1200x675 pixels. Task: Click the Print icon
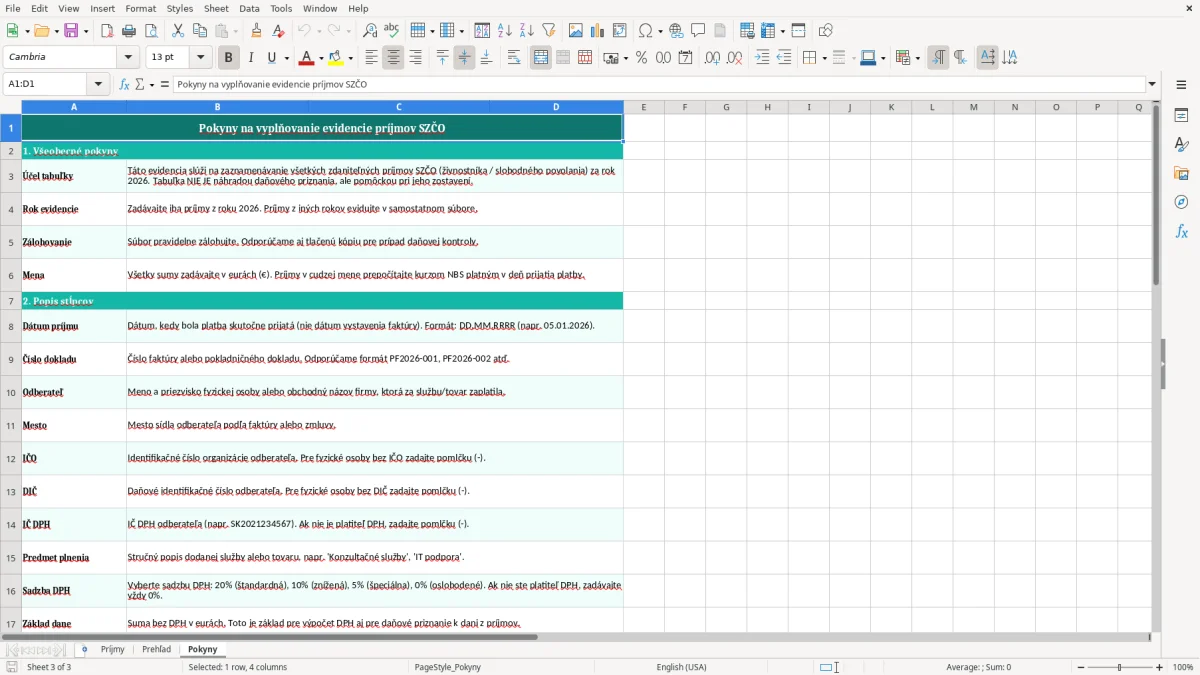click(x=130, y=31)
